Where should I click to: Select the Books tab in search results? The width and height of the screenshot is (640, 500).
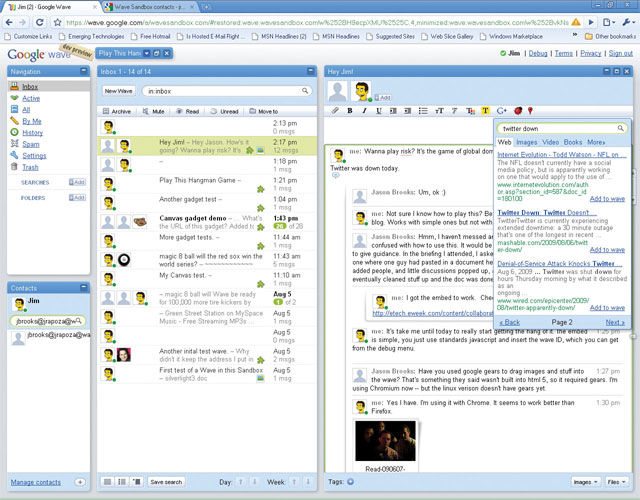click(573, 142)
